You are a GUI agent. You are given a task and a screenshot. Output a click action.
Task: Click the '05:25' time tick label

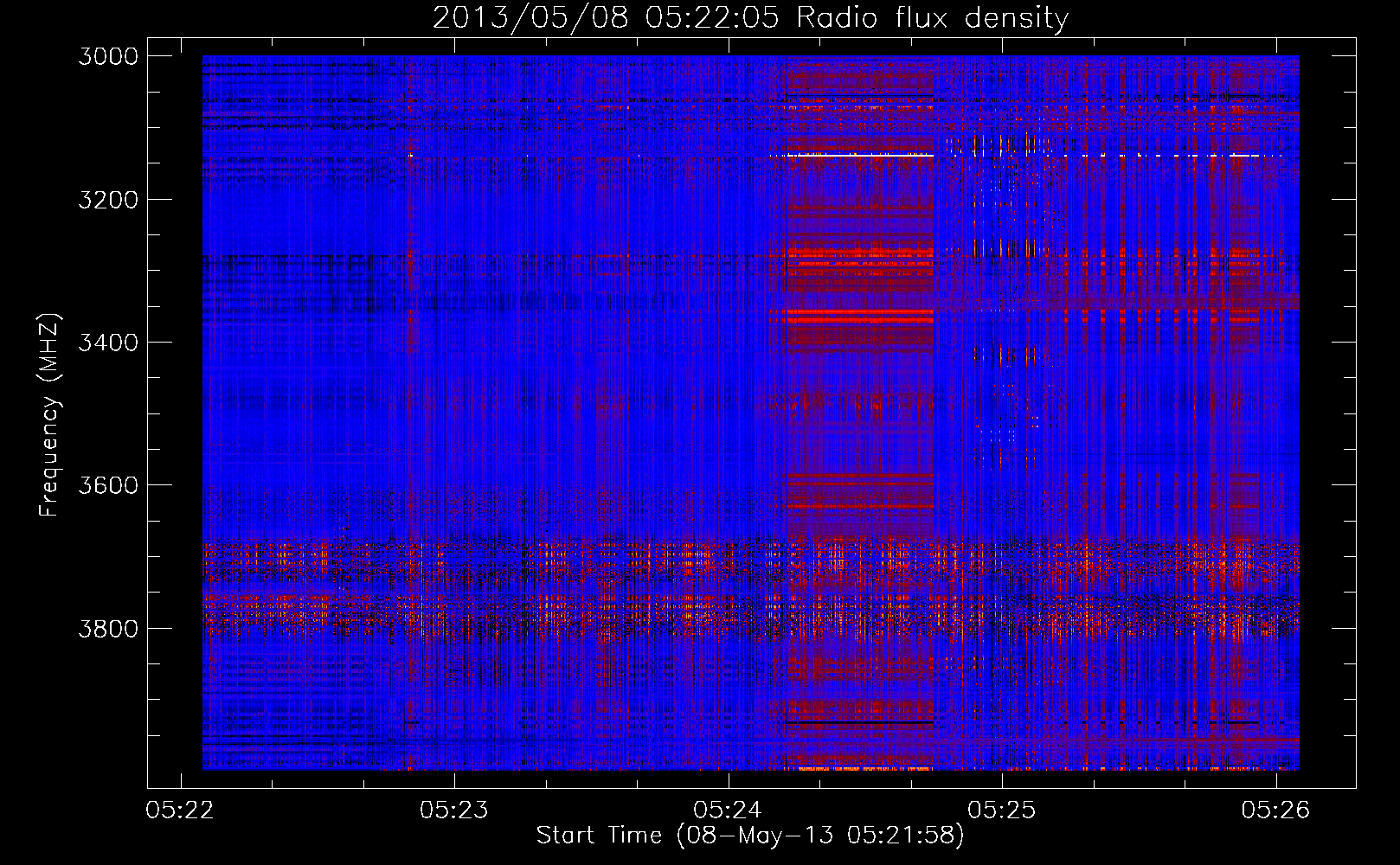pos(1002,810)
